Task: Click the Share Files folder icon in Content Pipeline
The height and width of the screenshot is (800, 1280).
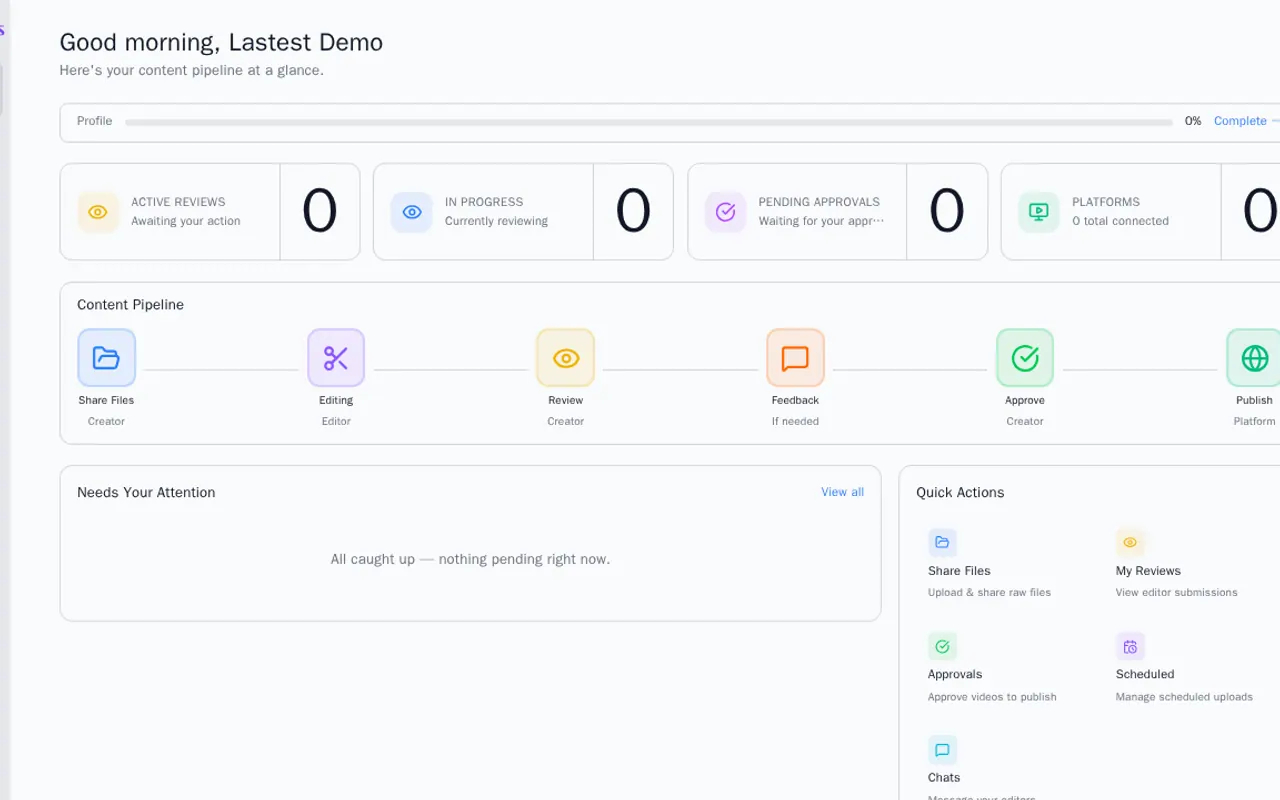Action: click(106, 358)
